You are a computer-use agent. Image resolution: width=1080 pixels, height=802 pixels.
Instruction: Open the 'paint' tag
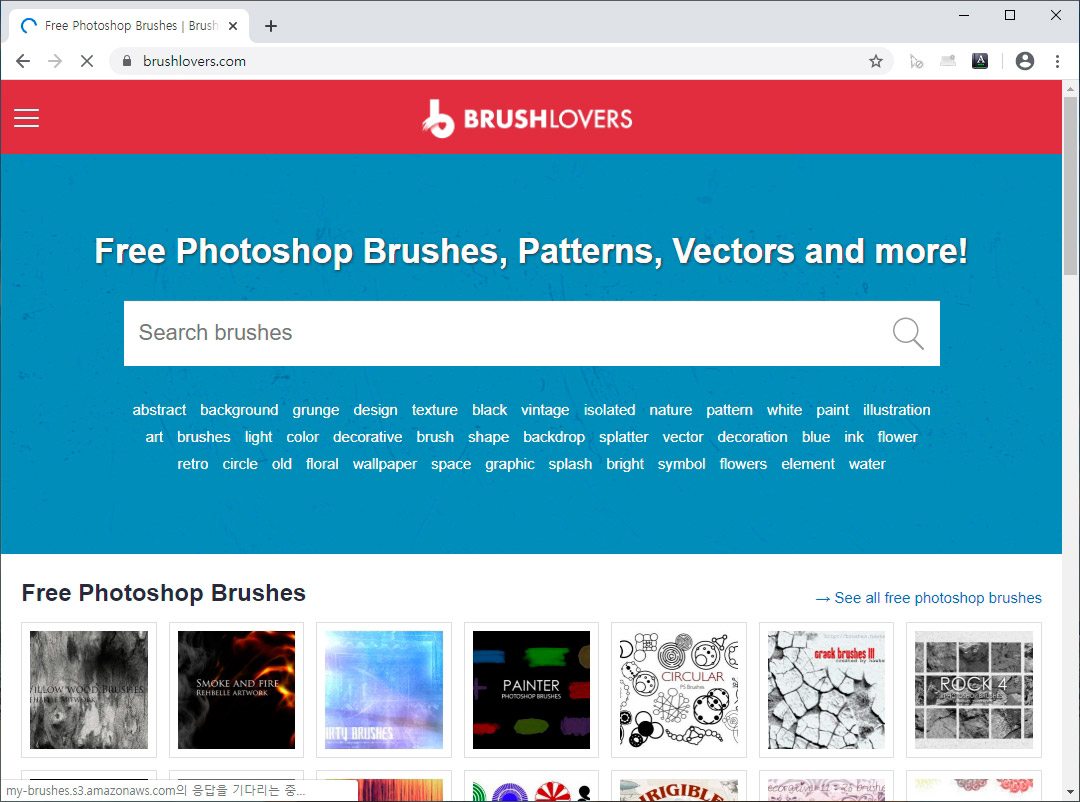[x=833, y=410]
